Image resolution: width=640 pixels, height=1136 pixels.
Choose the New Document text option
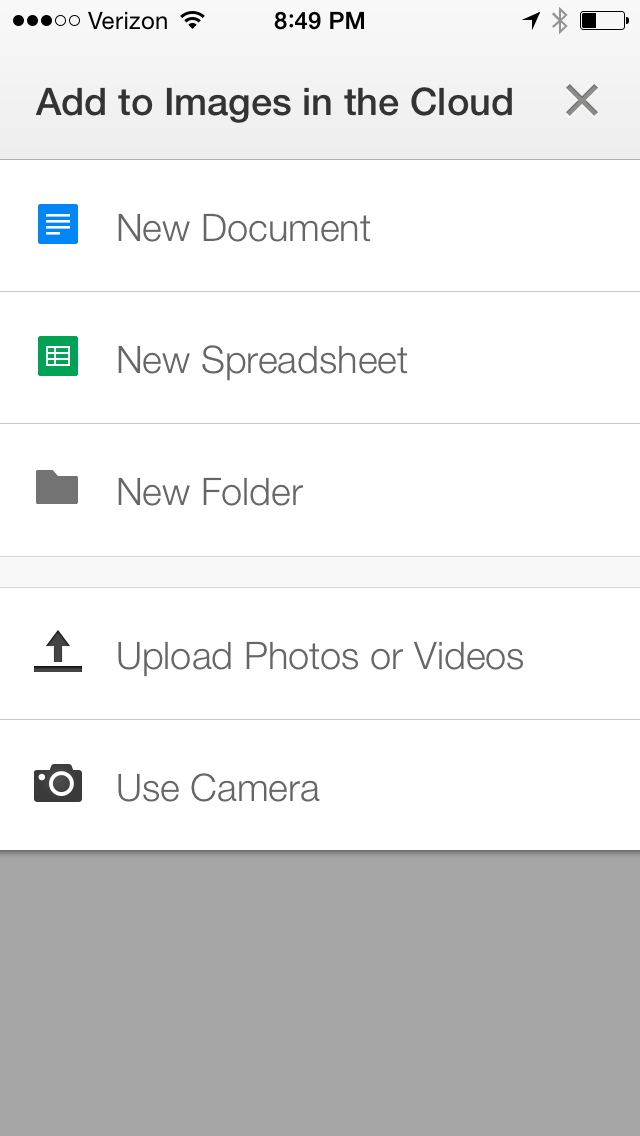tap(243, 228)
